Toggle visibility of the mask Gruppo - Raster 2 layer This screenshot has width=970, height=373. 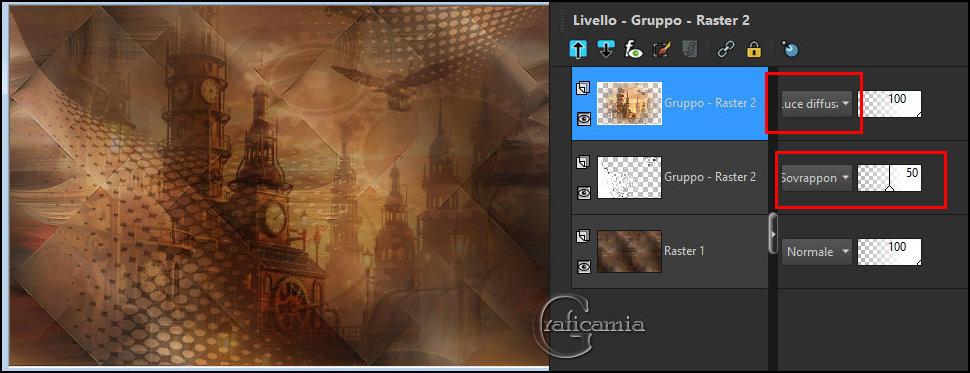coord(583,192)
